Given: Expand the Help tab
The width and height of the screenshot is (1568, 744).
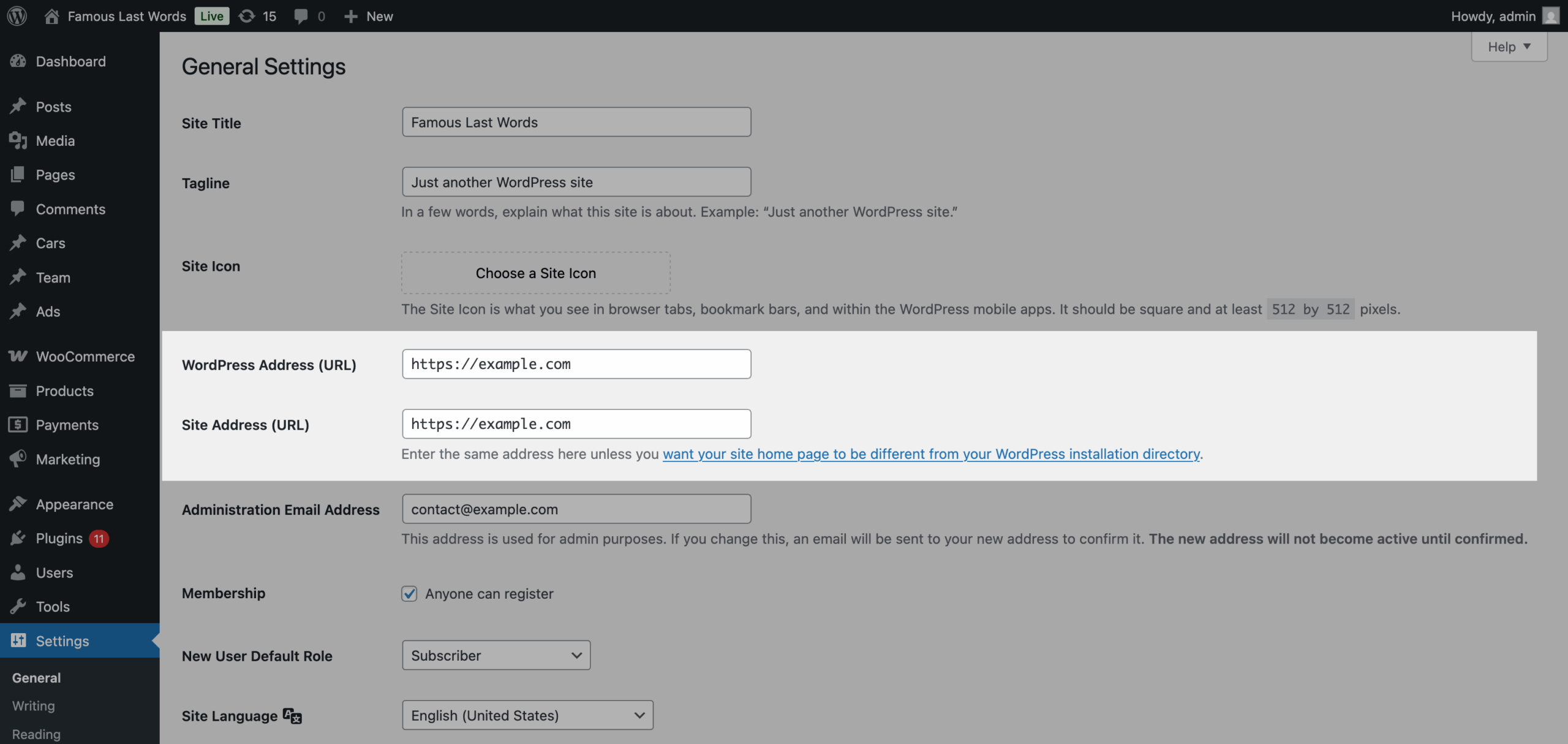Looking at the screenshot, I should click(x=1509, y=47).
